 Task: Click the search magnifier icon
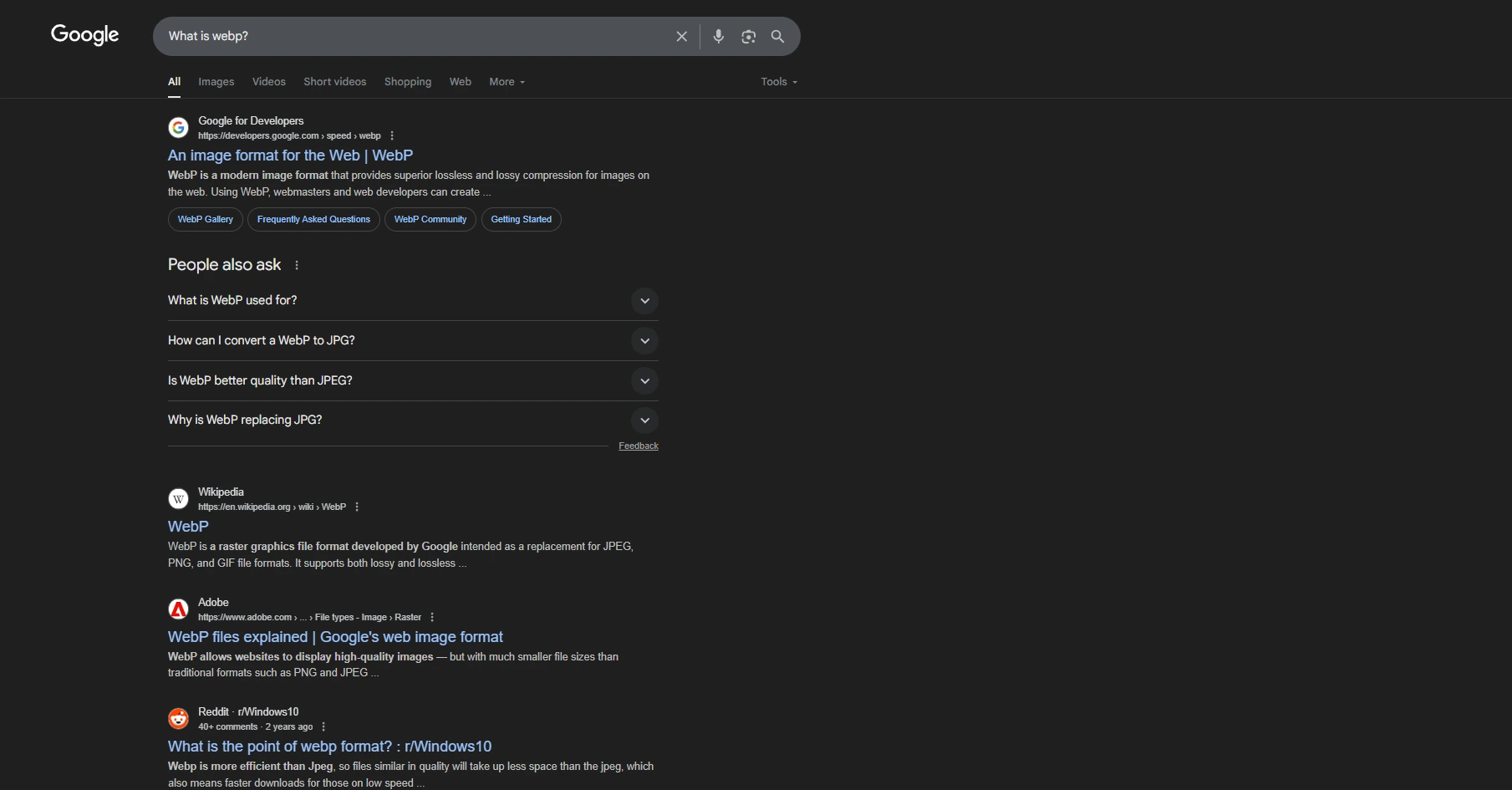(776, 36)
